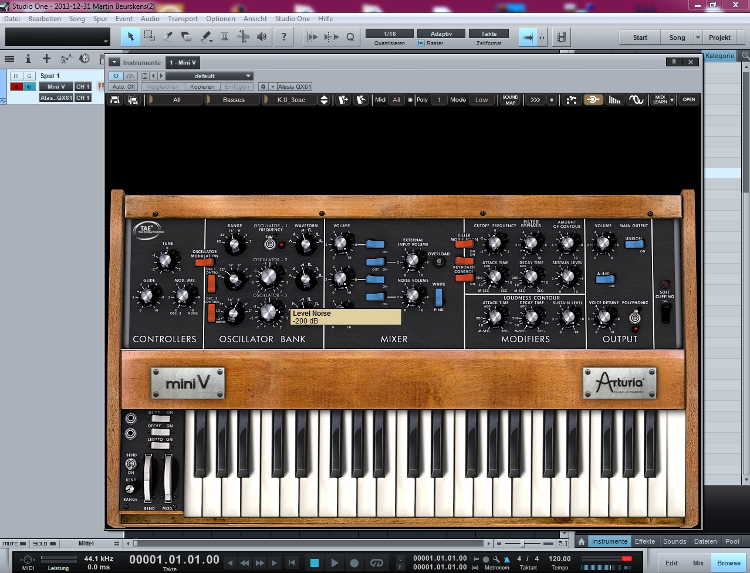This screenshot has width=750, height=573.
Task: Click the Record button in transport
Action: click(x=354, y=563)
